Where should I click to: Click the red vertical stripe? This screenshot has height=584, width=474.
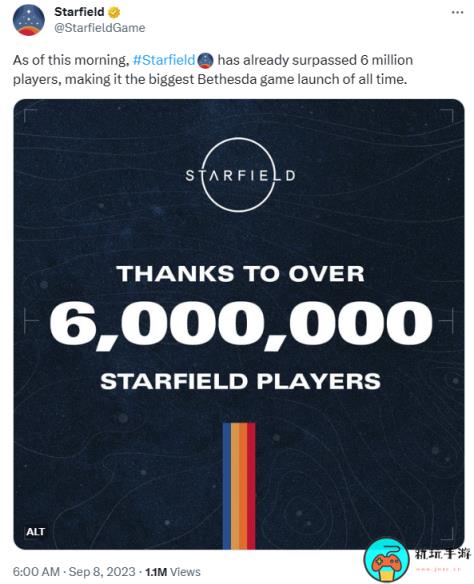point(251,486)
